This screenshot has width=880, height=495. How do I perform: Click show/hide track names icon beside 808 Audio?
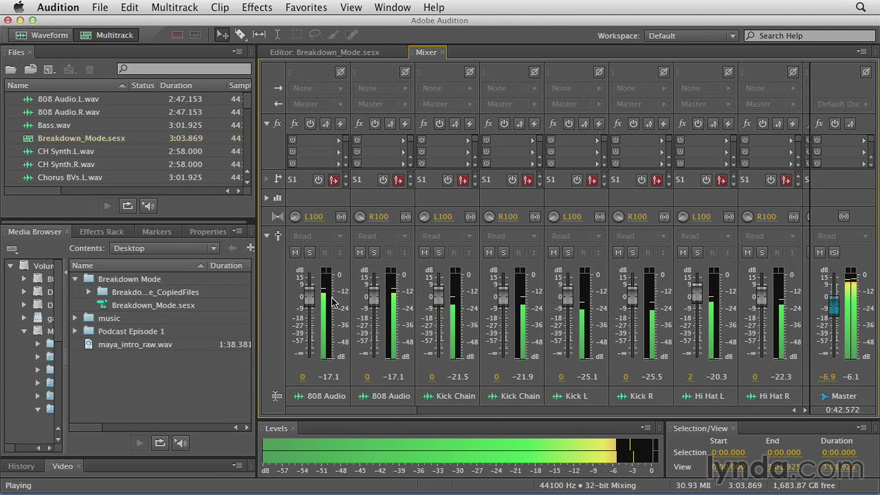[277, 396]
